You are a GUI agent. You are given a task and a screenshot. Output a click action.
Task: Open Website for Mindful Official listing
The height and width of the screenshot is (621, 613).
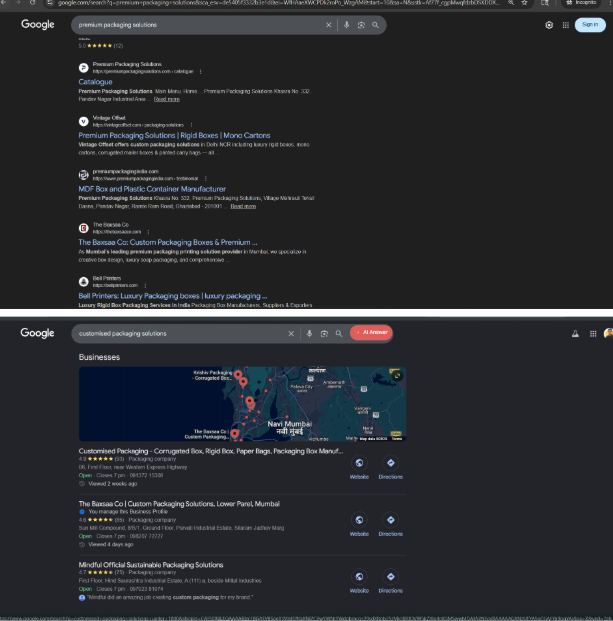click(x=359, y=581)
